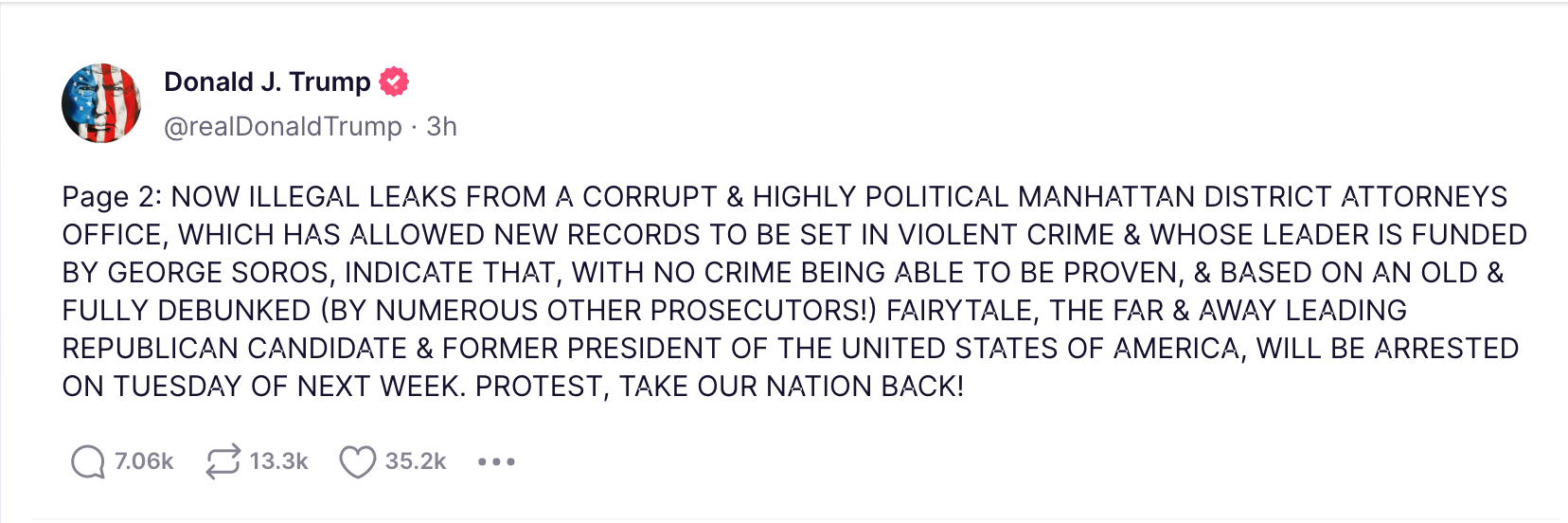Screen dimensions: 1568x523
Task: Open the flag-painted profile avatar
Action: click(x=101, y=103)
